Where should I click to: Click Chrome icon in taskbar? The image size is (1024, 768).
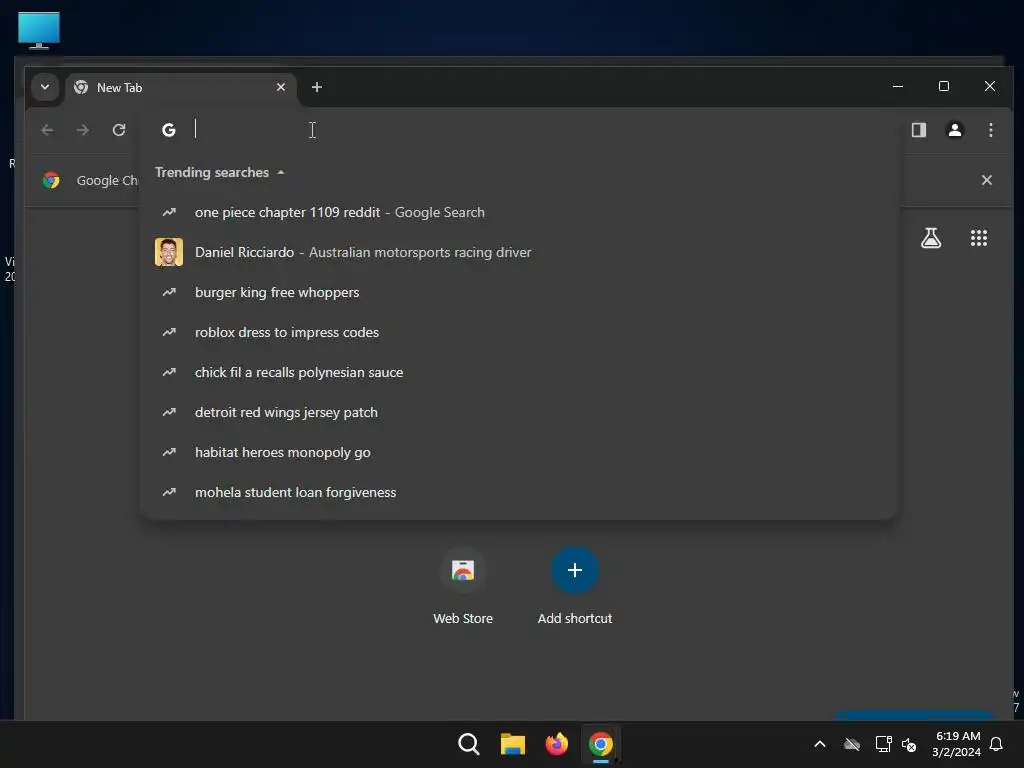600,744
